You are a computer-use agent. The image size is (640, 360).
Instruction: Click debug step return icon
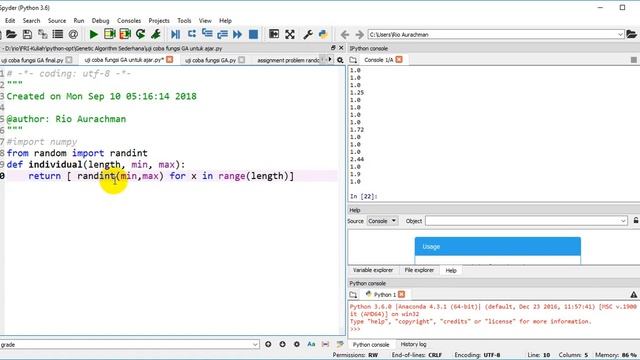coord(222,34)
